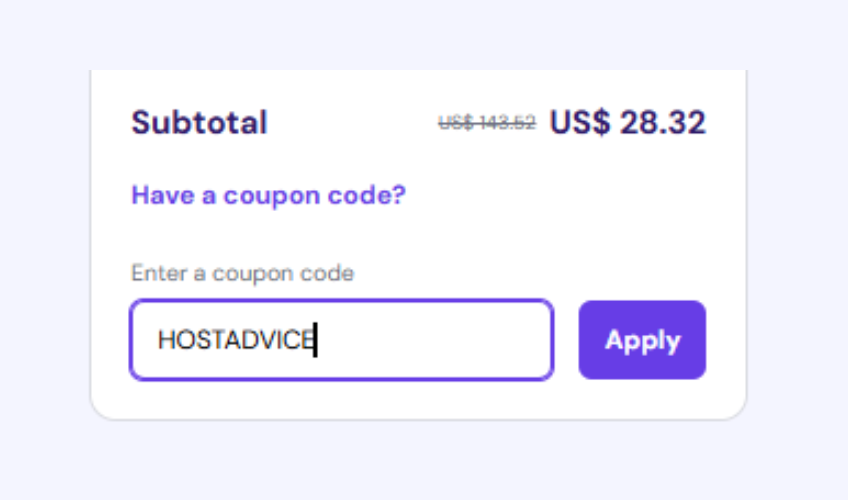Click the Subtotal heading
This screenshot has height=500, width=848.
[199, 123]
